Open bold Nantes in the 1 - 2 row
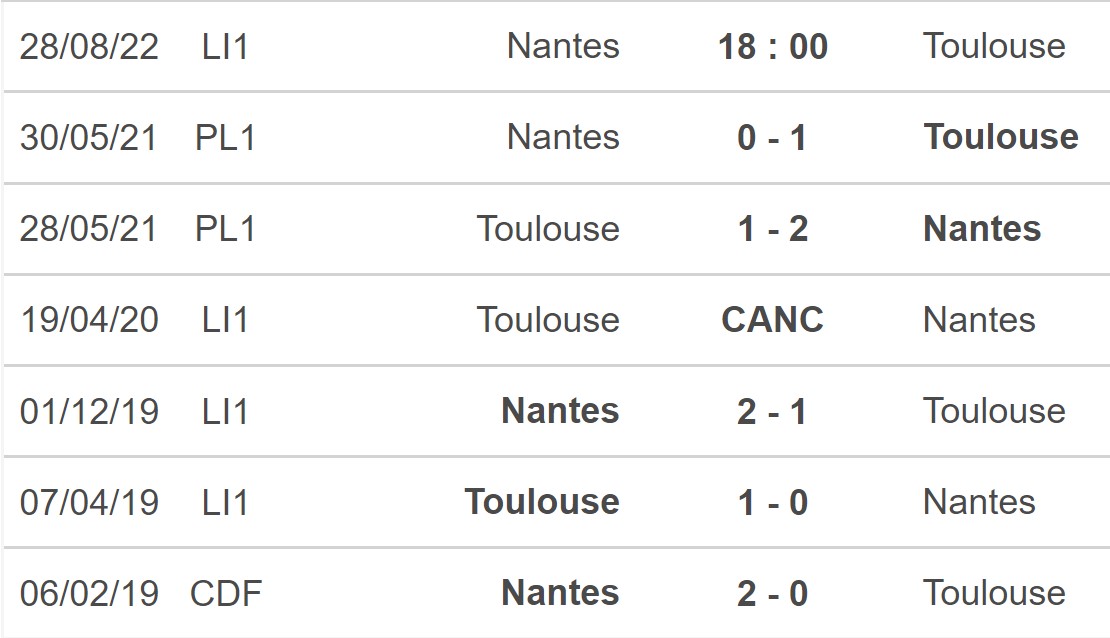 pos(982,229)
